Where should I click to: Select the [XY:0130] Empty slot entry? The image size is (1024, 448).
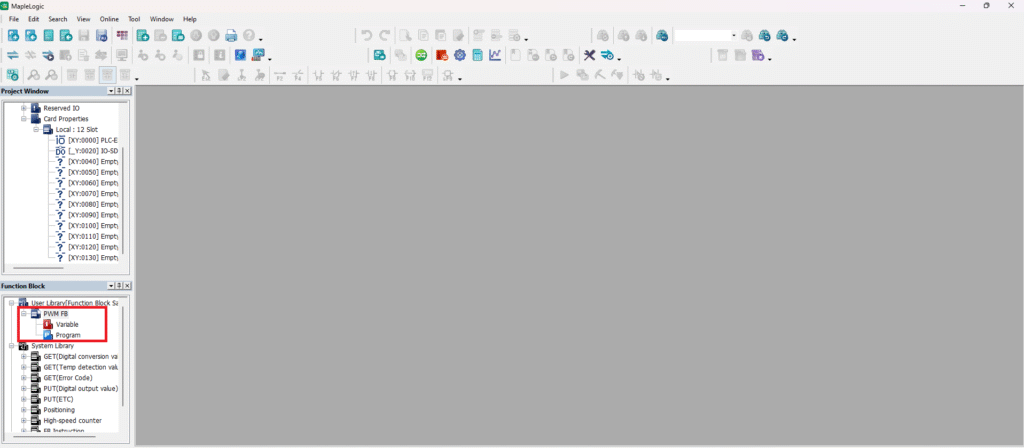pyautogui.click(x=92, y=257)
